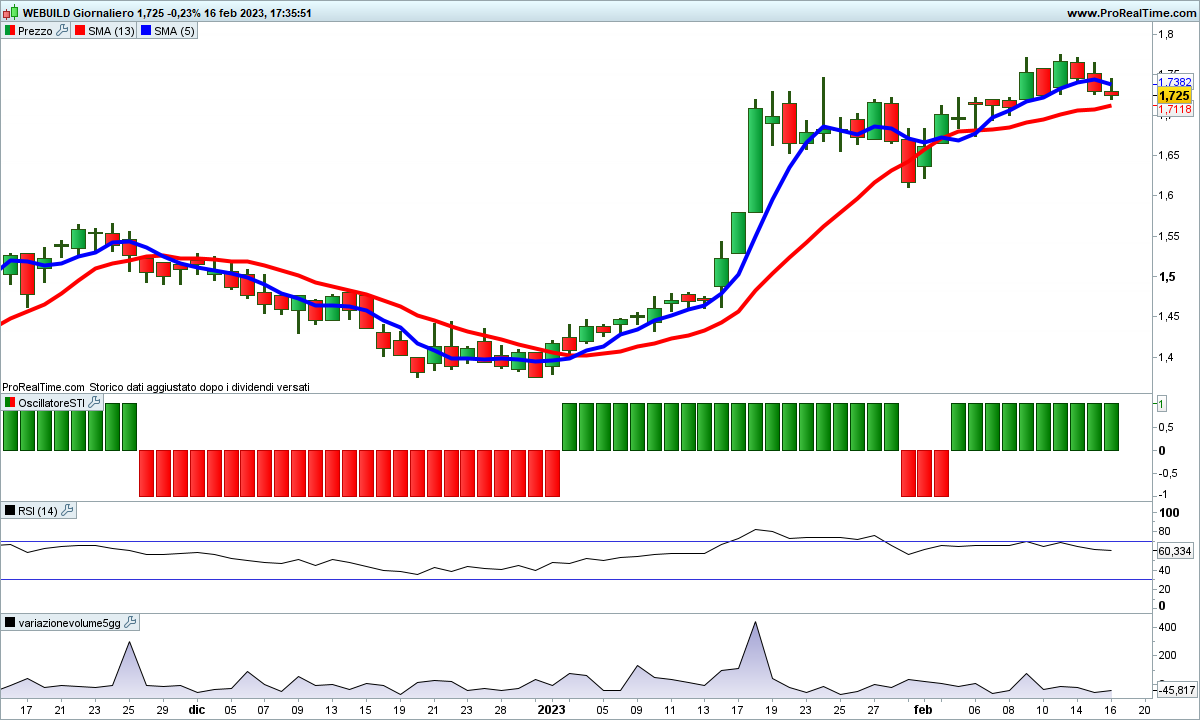Select the SMA (5) label
The width and height of the screenshot is (1200, 720).
[175, 31]
